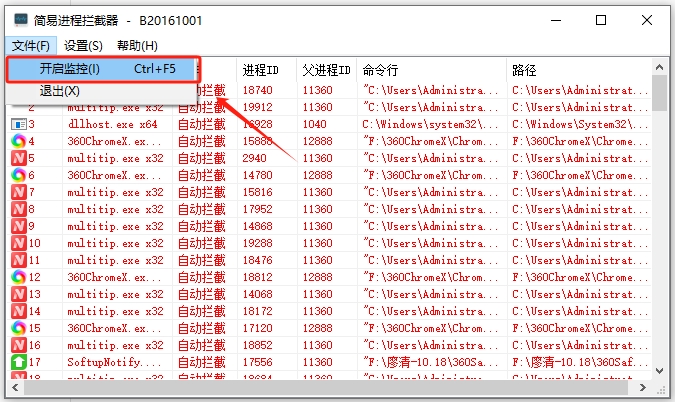
Task: Choose 开启监控(I) from the menu
Action: [103, 69]
